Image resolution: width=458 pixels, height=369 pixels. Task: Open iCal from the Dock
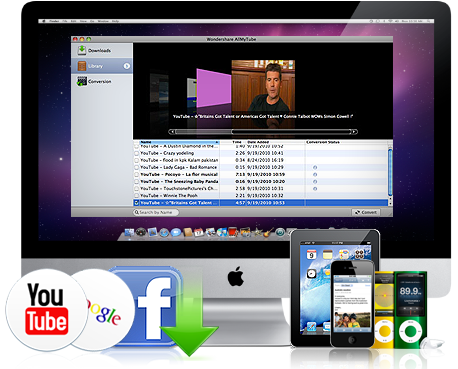199,232
